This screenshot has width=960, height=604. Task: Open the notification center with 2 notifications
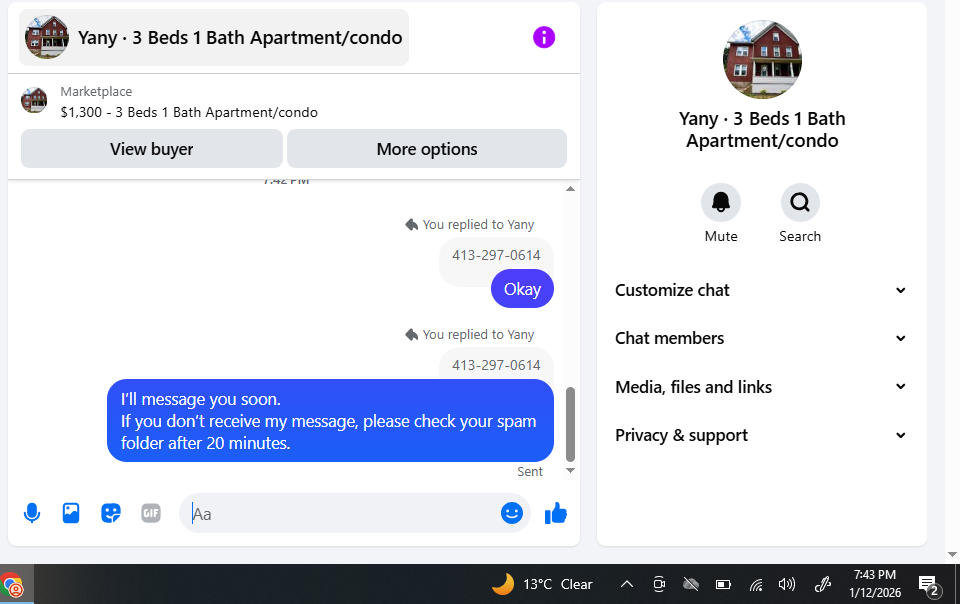coord(929,586)
